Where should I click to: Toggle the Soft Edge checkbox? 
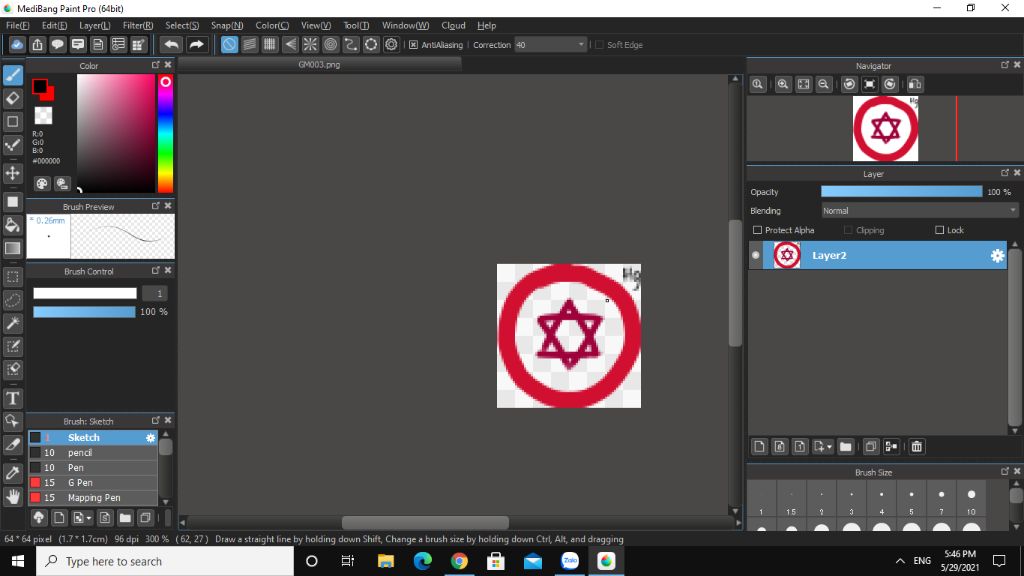(599, 44)
